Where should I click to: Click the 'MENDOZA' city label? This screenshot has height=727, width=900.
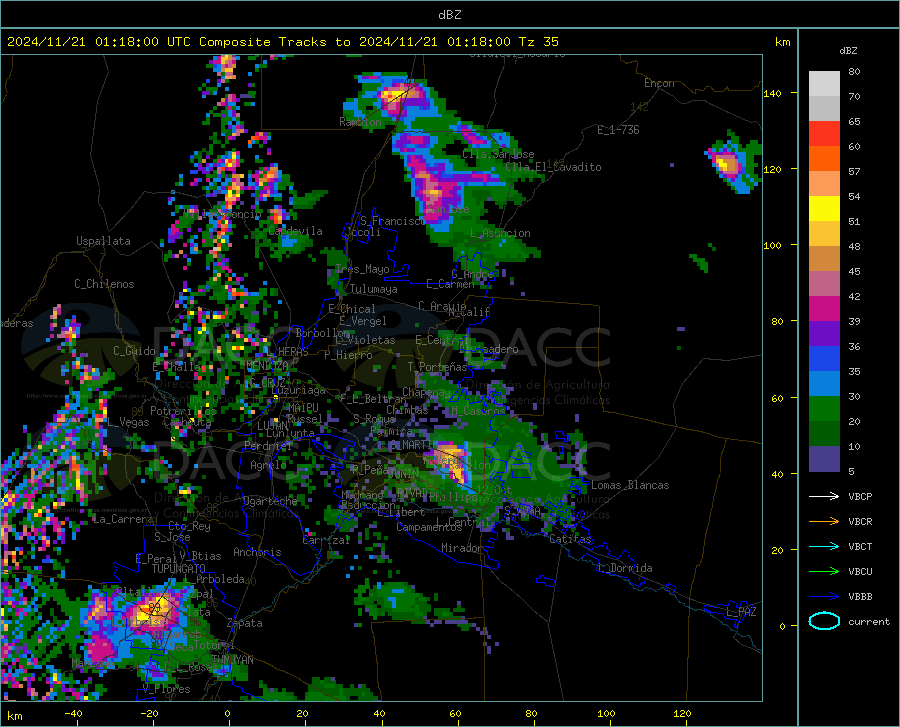pyautogui.click(x=267, y=366)
